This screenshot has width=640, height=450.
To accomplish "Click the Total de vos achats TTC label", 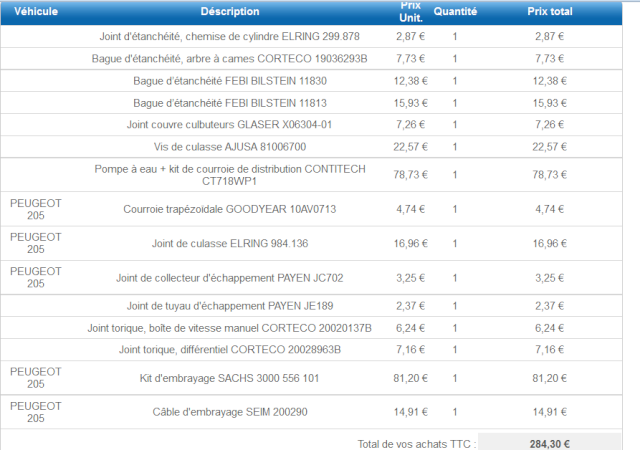I will point(417,444).
